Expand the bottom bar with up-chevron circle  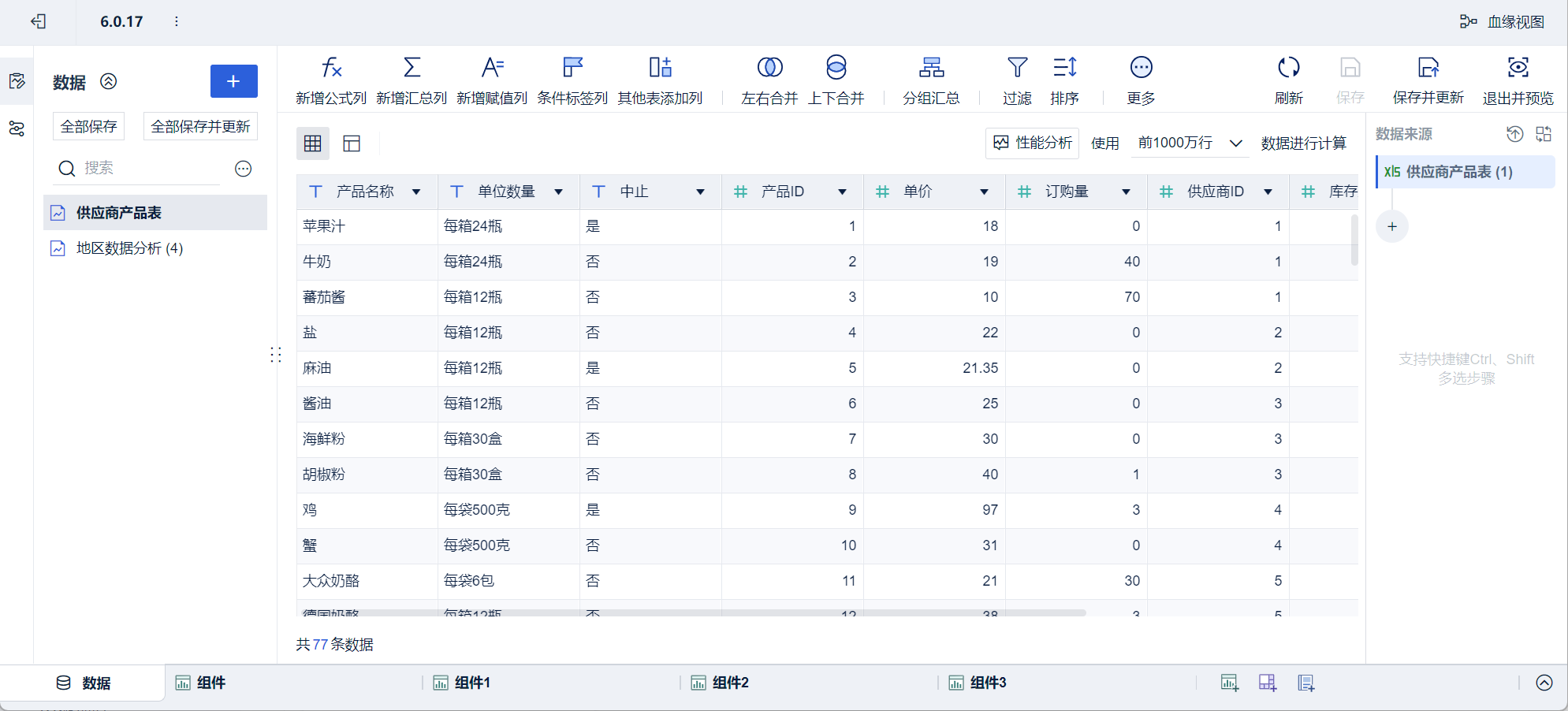coord(1544,683)
